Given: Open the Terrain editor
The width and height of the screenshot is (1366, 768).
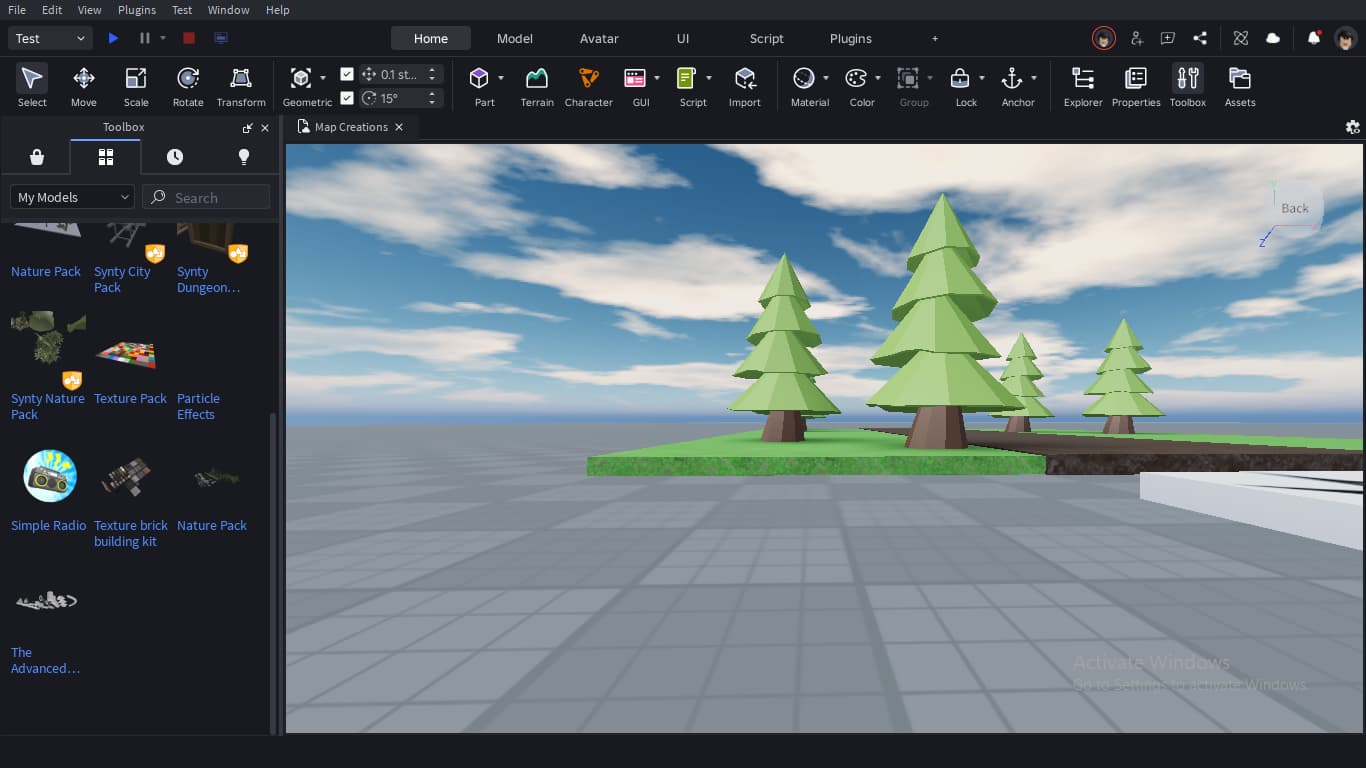Looking at the screenshot, I should click(537, 86).
